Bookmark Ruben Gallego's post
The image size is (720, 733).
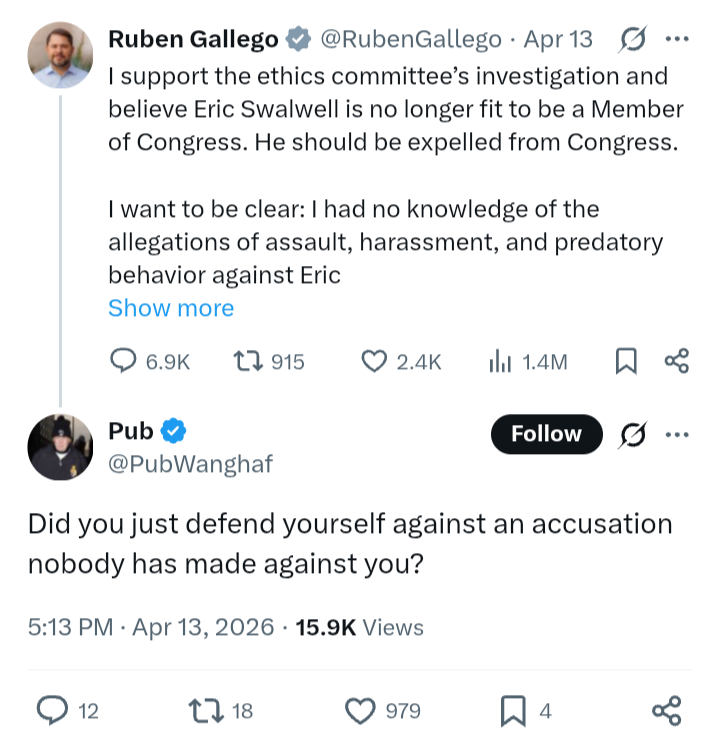coord(626,361)
